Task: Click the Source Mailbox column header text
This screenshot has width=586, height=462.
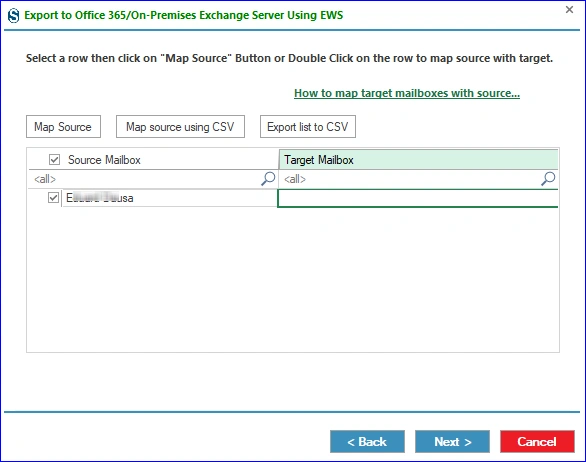Action: (104, 160)
